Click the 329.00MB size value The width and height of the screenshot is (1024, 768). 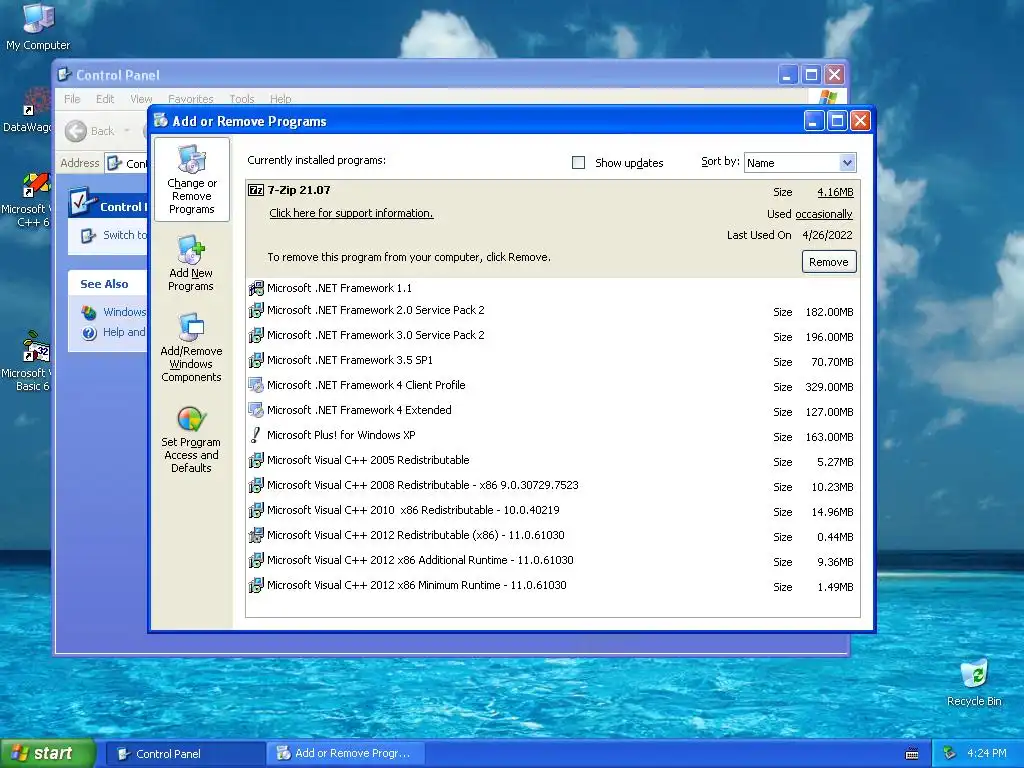(829, 387)
